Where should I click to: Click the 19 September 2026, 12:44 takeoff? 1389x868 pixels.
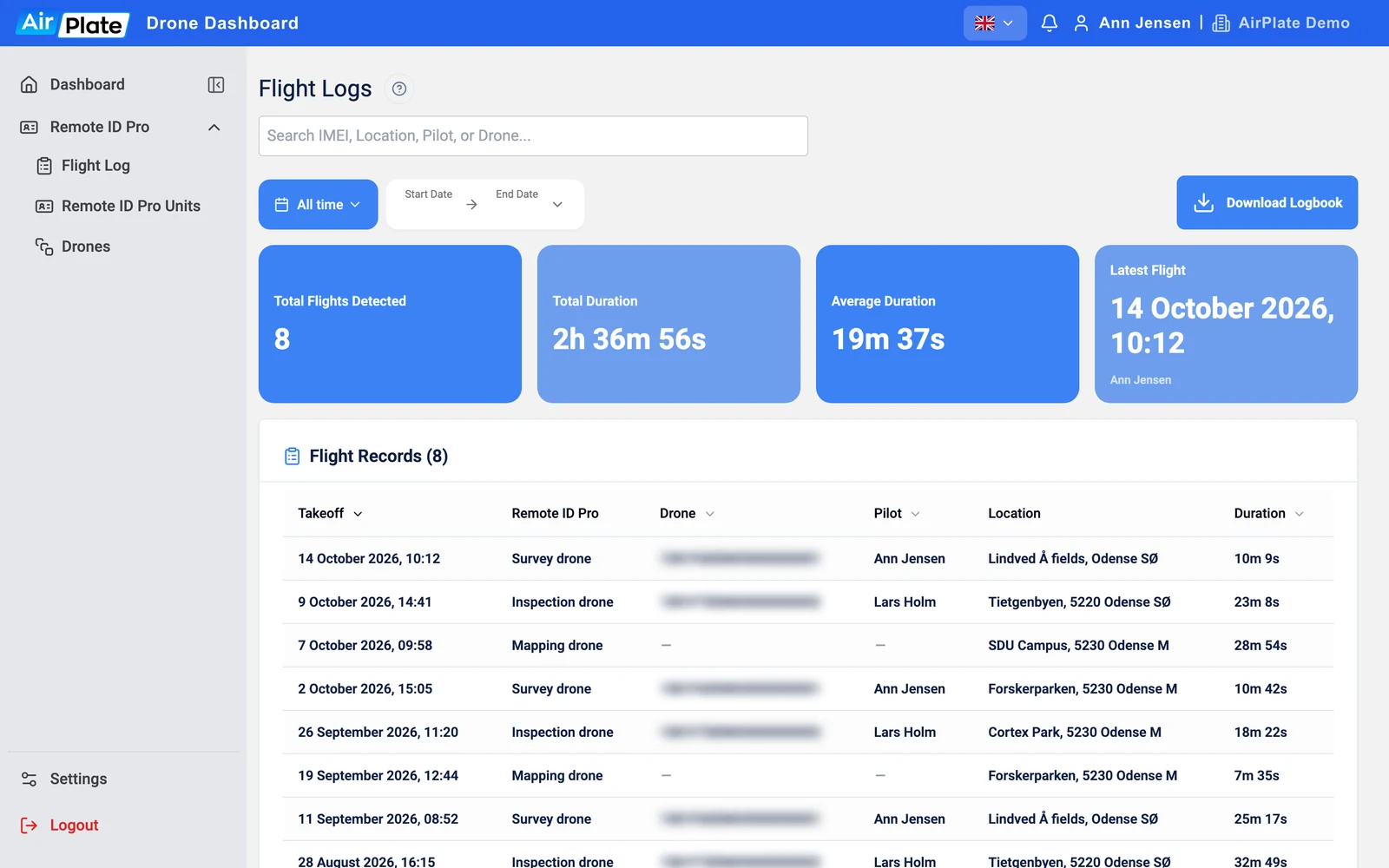tap(378, 776)
